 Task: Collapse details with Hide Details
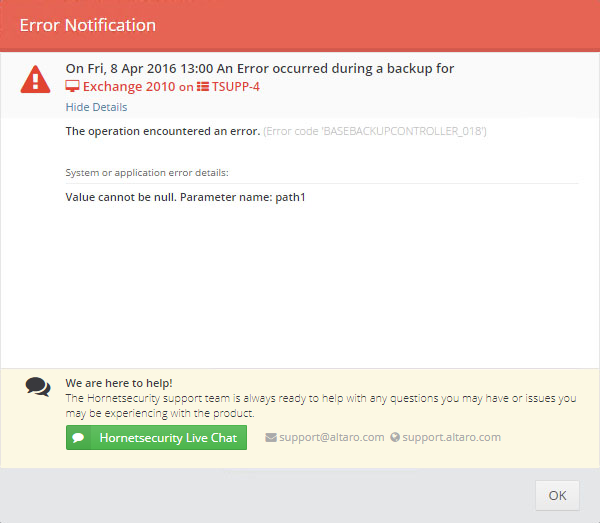(x=96, y=107)
